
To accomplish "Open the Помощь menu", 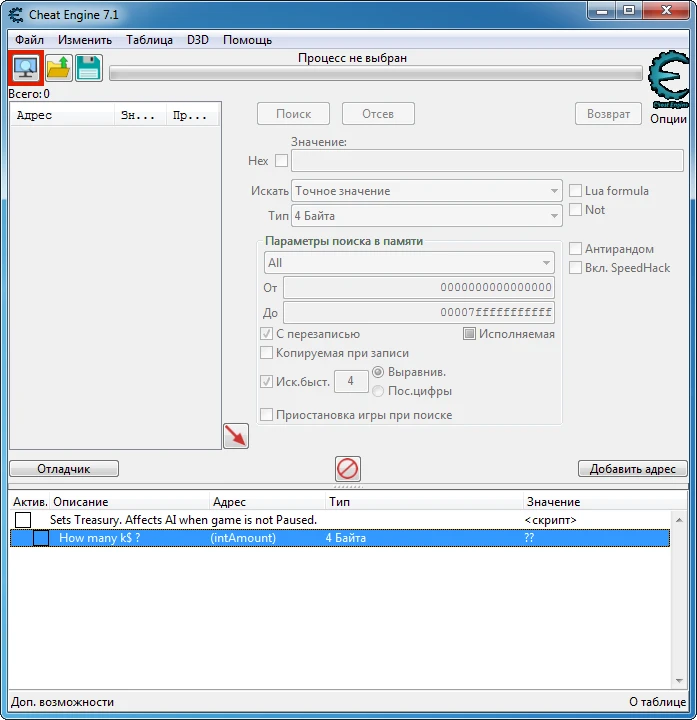I will click(247, 40).
